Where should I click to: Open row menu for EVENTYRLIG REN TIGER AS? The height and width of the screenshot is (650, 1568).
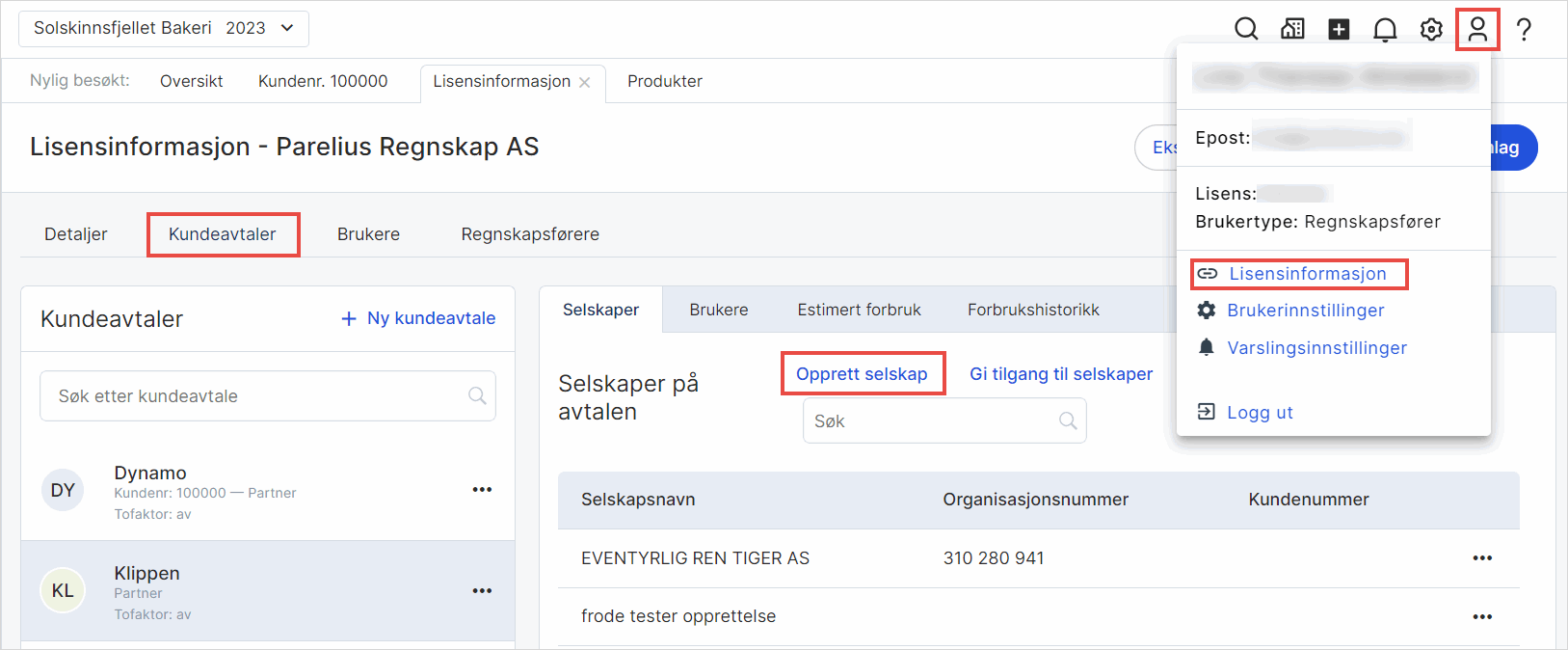click(1482, 558)
